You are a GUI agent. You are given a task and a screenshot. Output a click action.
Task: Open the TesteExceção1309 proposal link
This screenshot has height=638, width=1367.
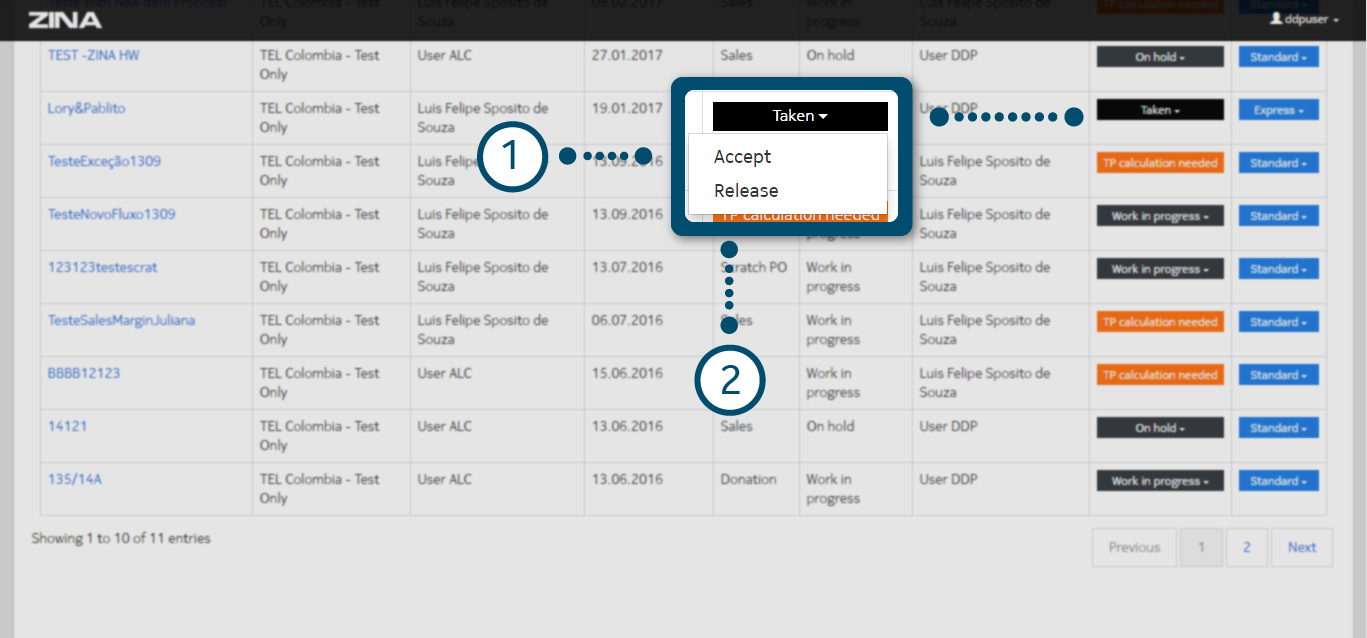pyautogui.click(x=104, y=161)
